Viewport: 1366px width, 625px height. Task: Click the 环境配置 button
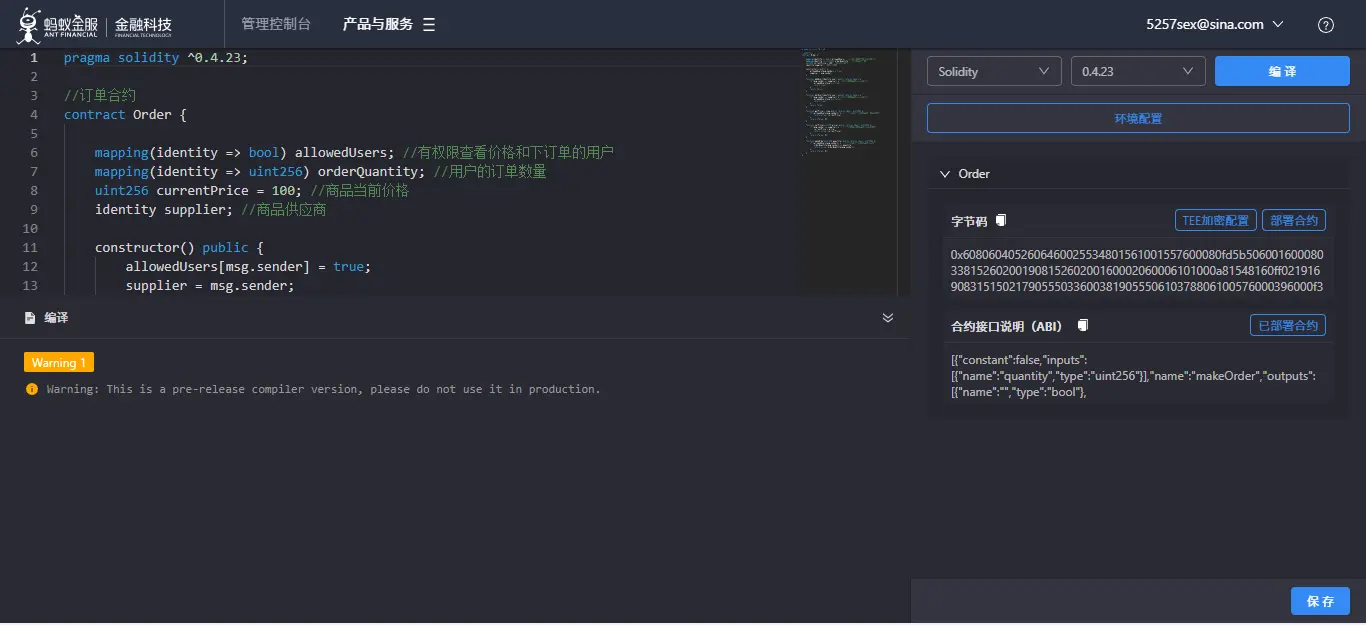[x=1138, y=118]
